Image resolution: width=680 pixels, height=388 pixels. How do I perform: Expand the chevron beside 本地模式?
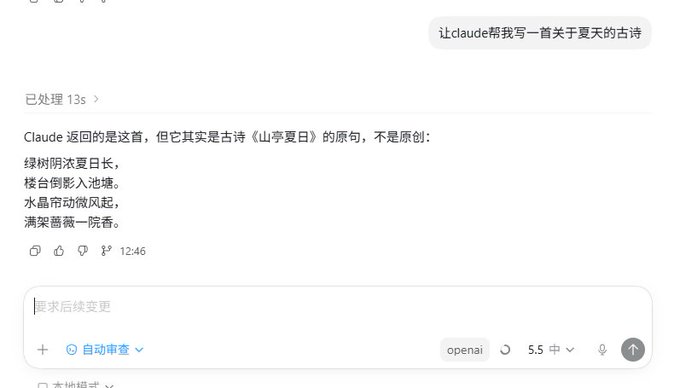click(109, 385)
